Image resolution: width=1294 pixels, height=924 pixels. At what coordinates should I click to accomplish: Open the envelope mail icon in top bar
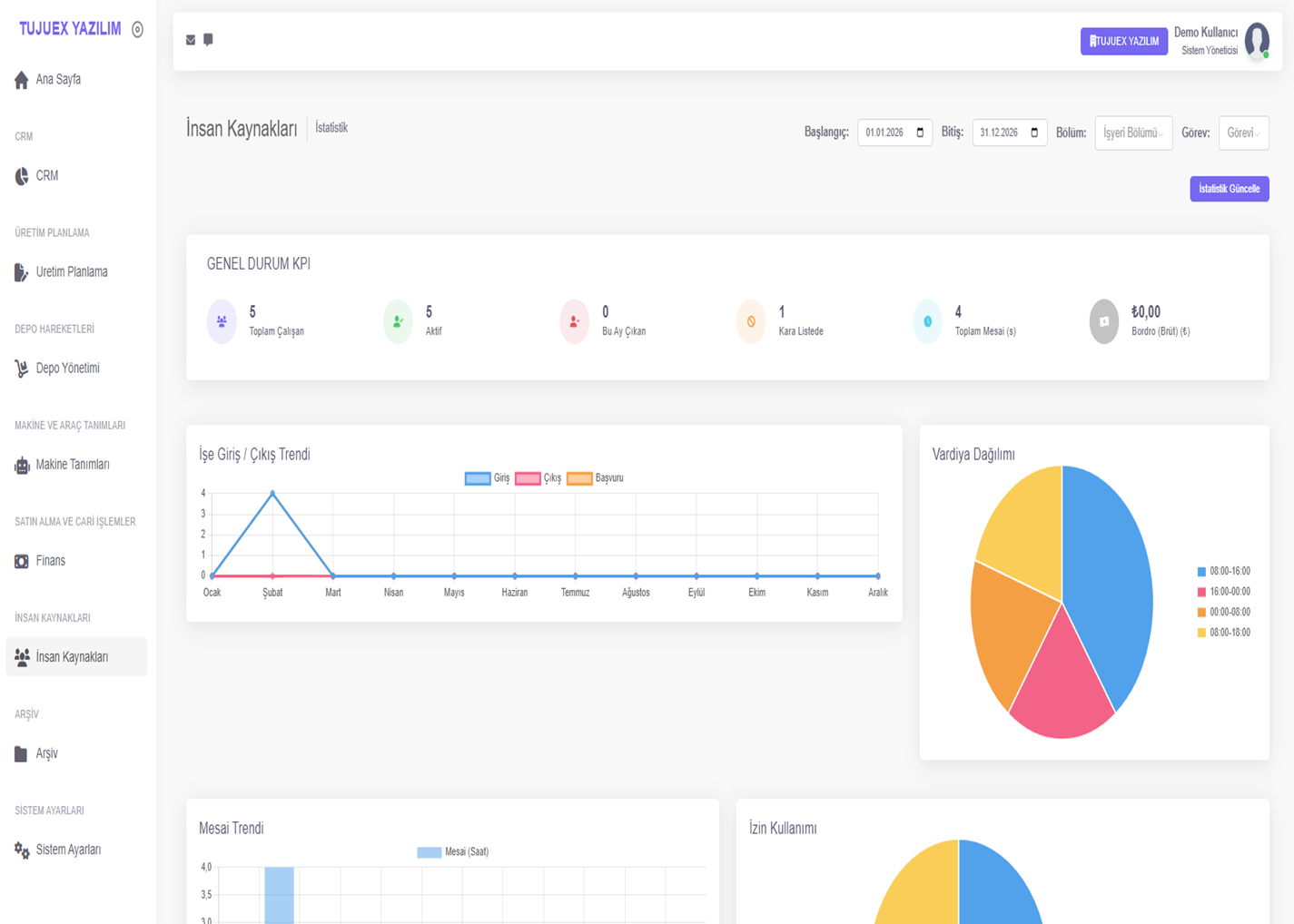[x=191, y=40]
